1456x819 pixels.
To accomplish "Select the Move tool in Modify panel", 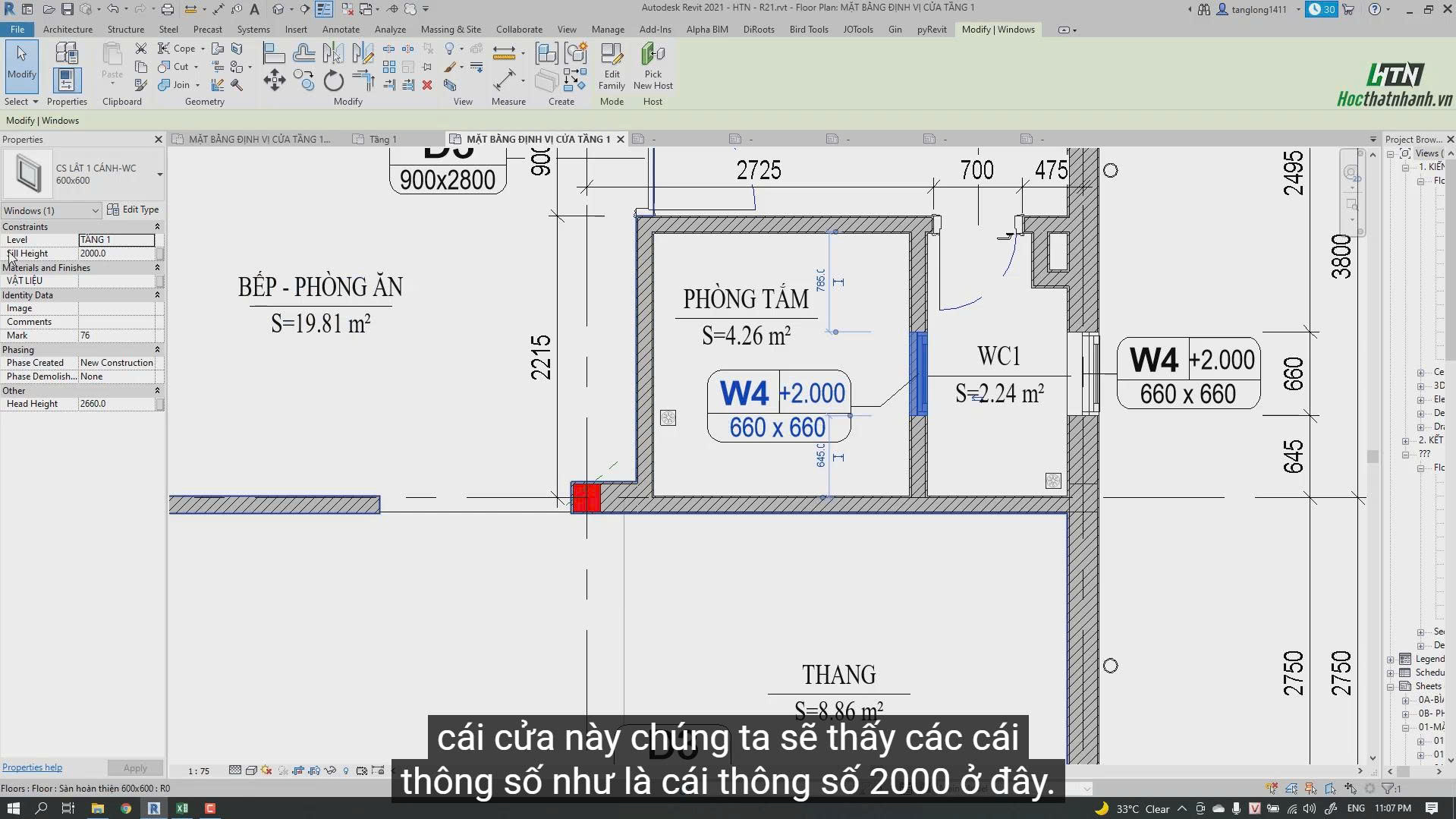I will click(274, 80).
